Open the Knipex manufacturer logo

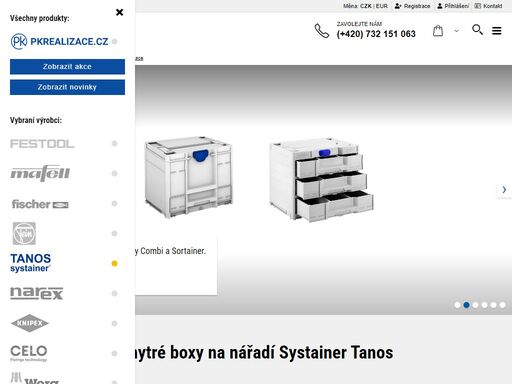click(30, 323)
